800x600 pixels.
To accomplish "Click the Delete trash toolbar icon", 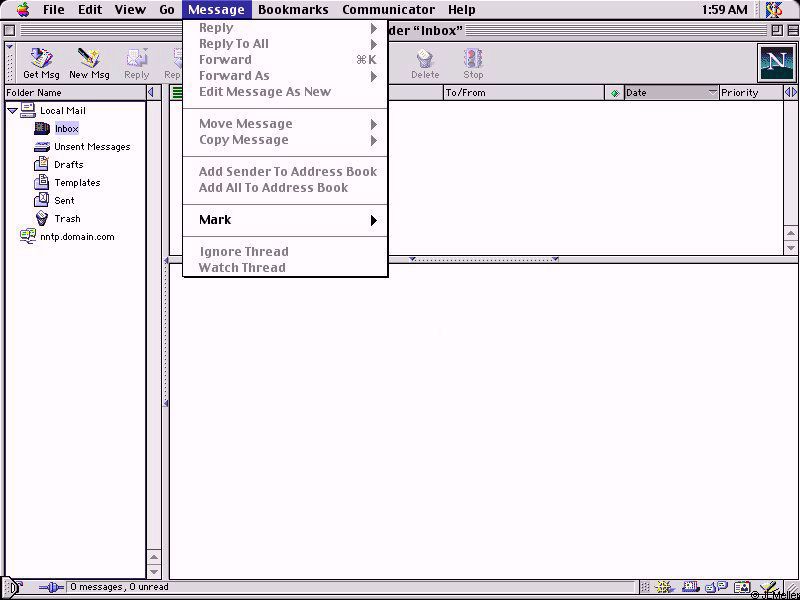I will click(424, 58).
